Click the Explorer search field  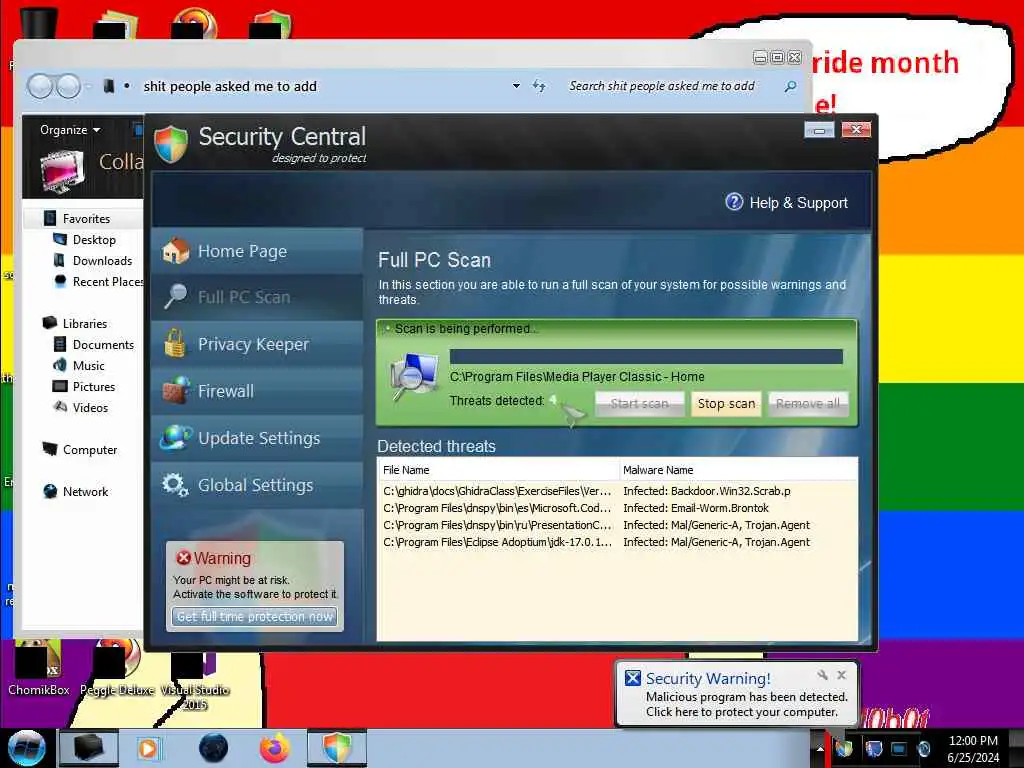tap(673, 86)
